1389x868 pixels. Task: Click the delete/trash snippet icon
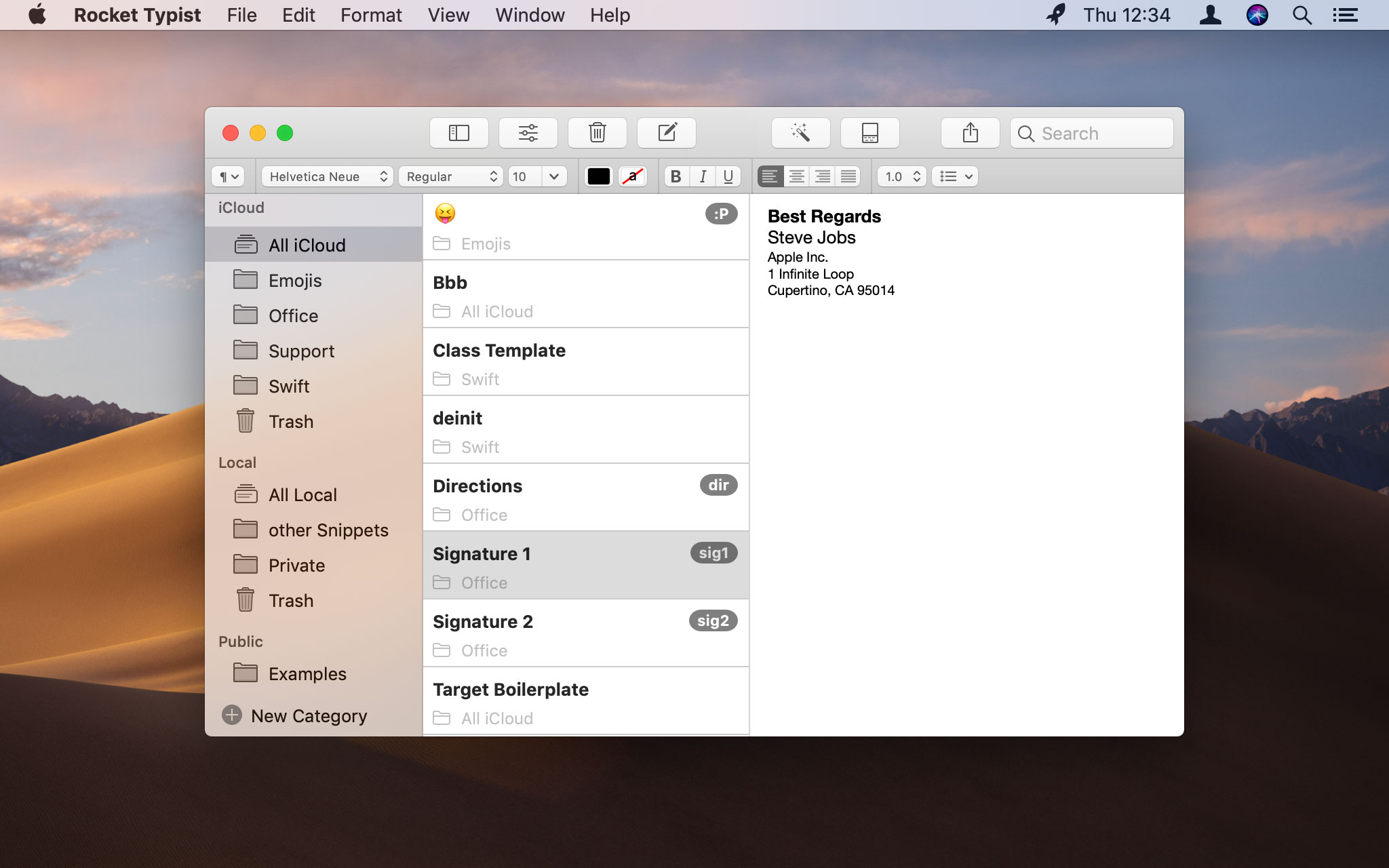[x=597, y=132]
